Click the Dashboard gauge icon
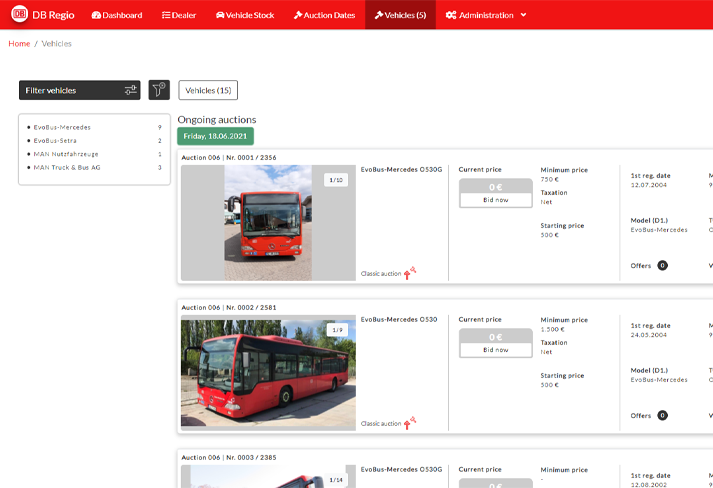Screen dimensions: 713x488 pos(96,15)
